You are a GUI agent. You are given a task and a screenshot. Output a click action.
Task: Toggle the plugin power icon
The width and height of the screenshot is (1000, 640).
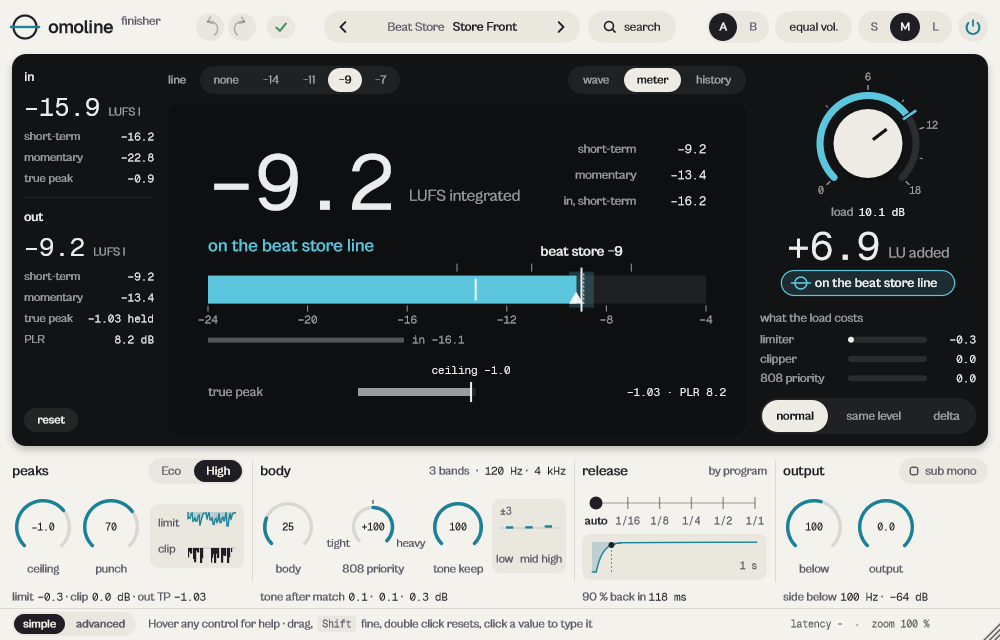[973, 27]
